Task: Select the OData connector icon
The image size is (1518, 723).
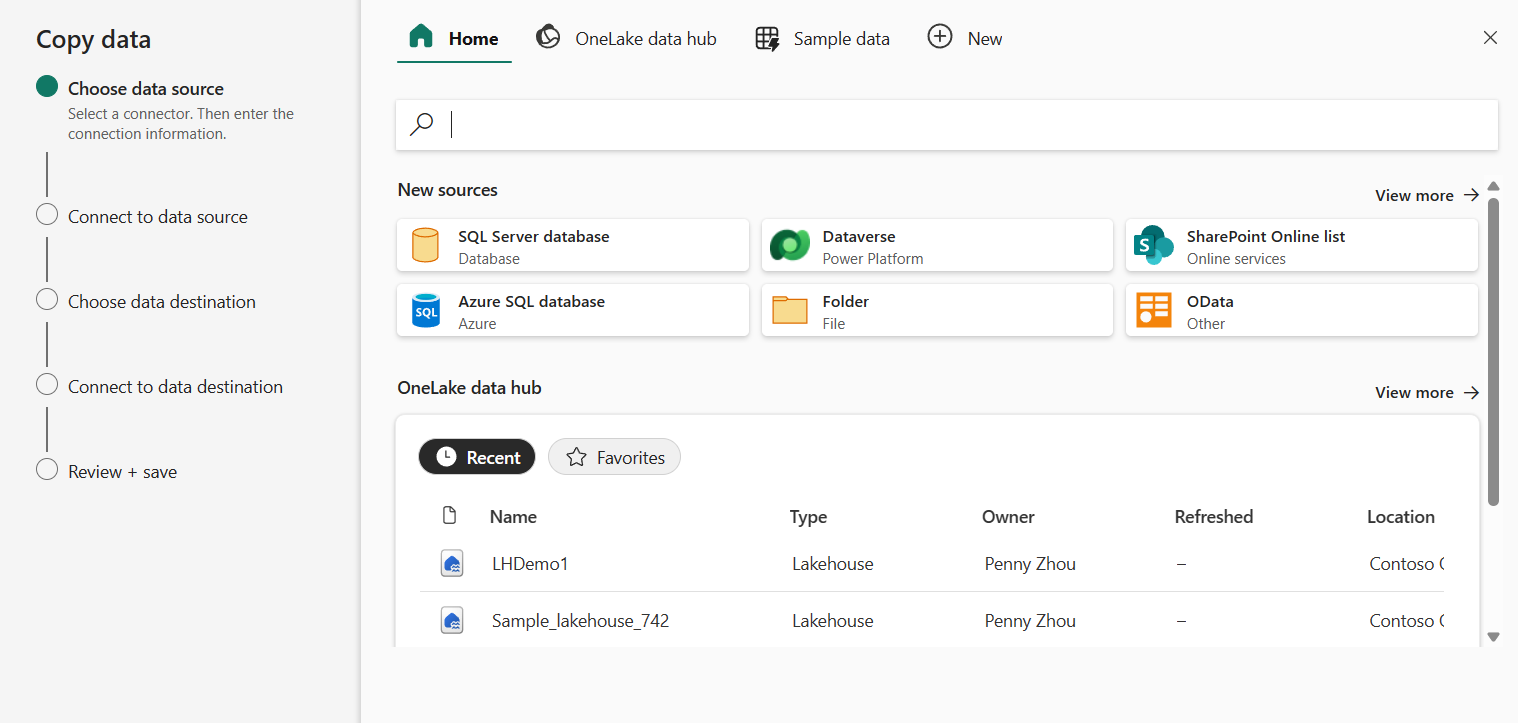Action: (1154, 310)
